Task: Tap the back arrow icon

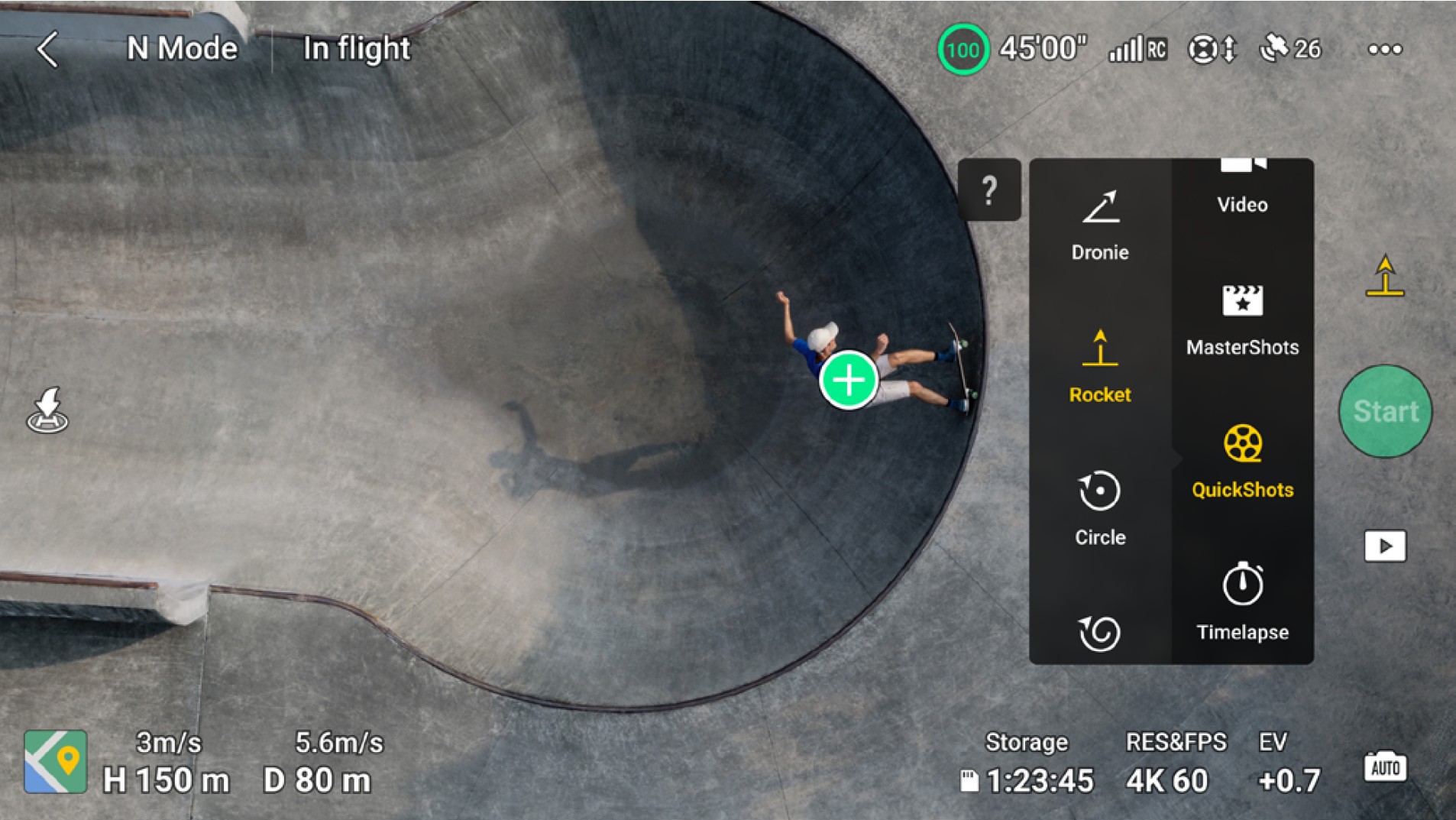Action: pos(47,50)
